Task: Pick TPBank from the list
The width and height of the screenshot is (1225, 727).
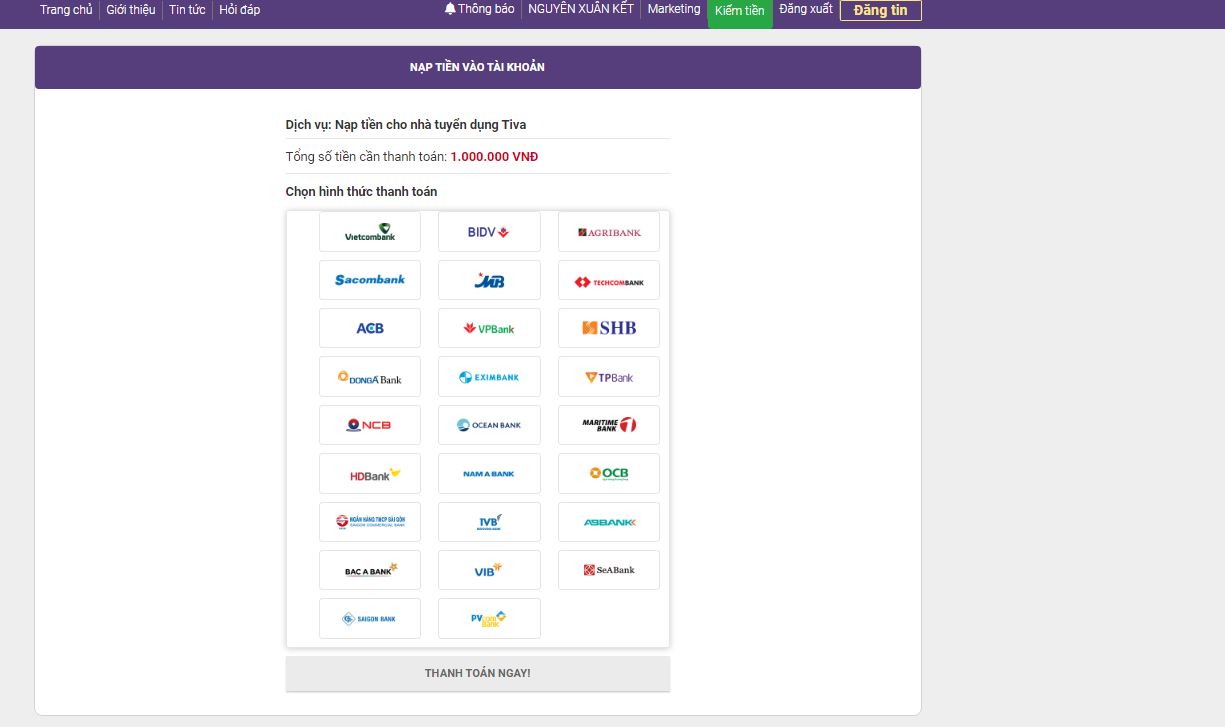Action: coord(608,377)
